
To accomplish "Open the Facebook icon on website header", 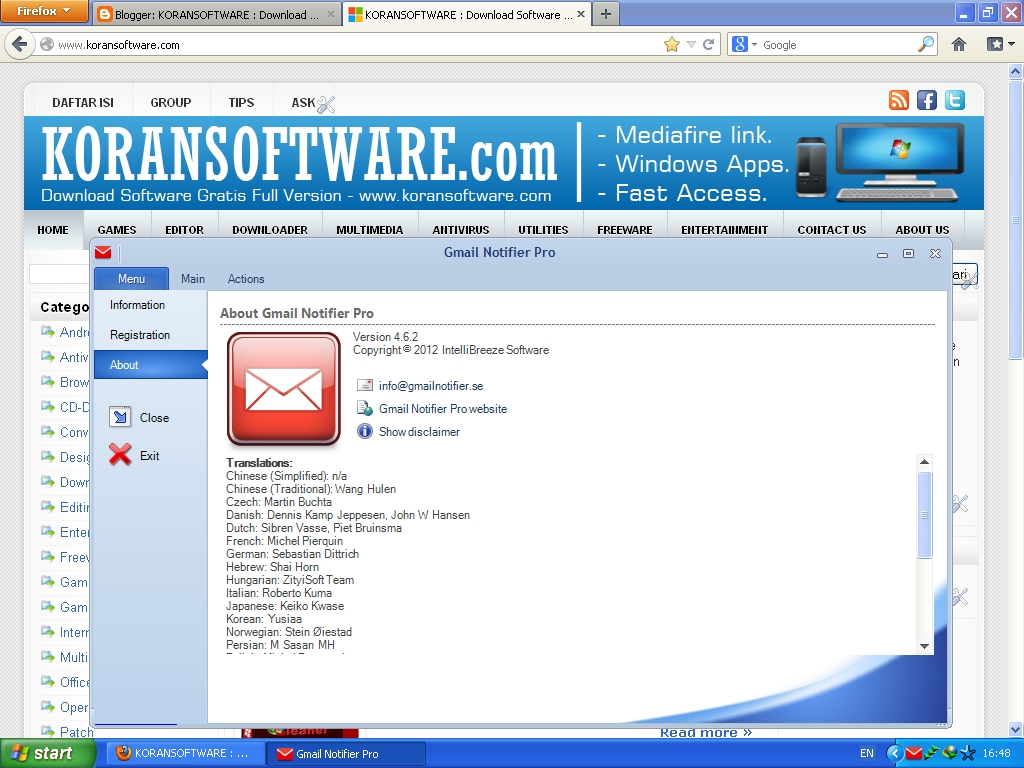I will click(927, 100).
